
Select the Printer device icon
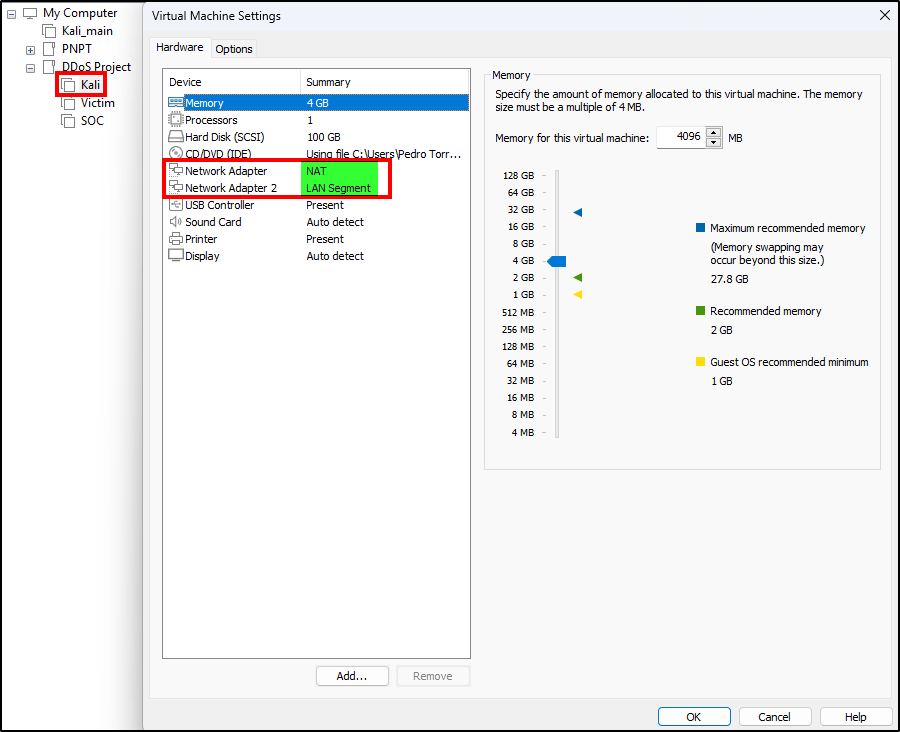(x=176, y=239)
